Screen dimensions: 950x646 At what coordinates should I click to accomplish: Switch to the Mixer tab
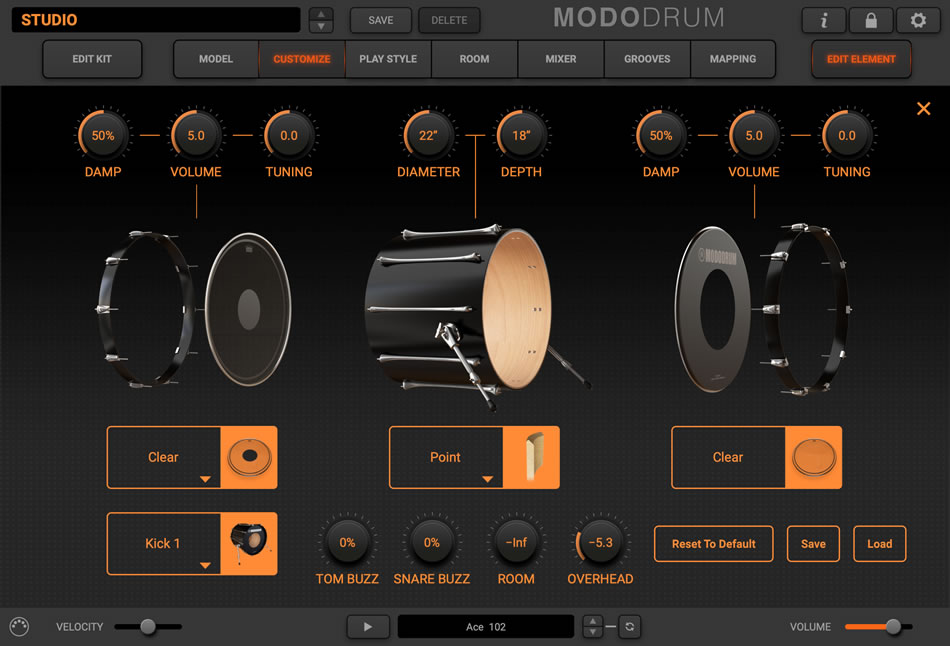coord(560,59)
